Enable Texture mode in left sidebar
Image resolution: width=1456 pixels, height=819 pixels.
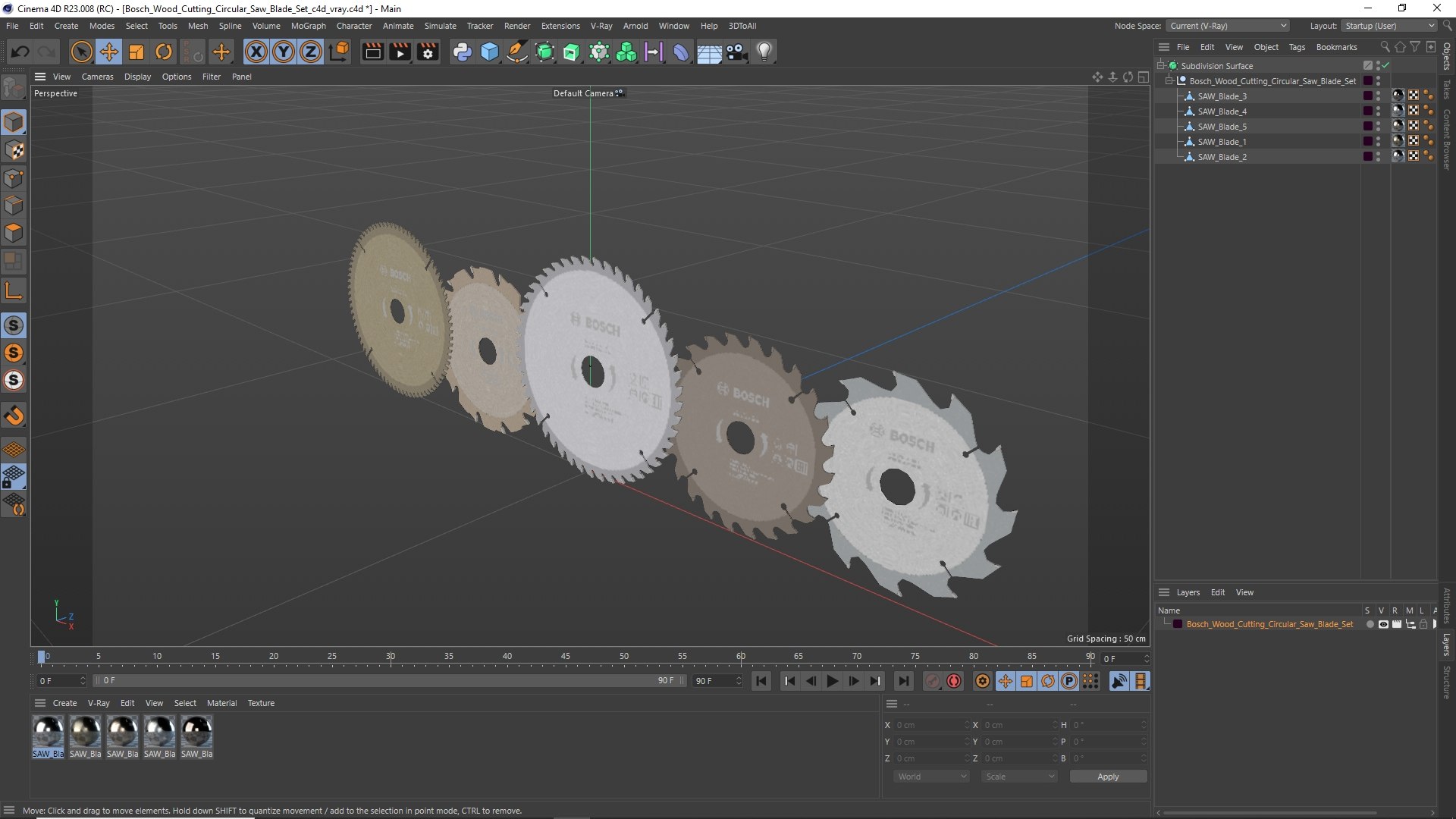click(x=14, y=150)
